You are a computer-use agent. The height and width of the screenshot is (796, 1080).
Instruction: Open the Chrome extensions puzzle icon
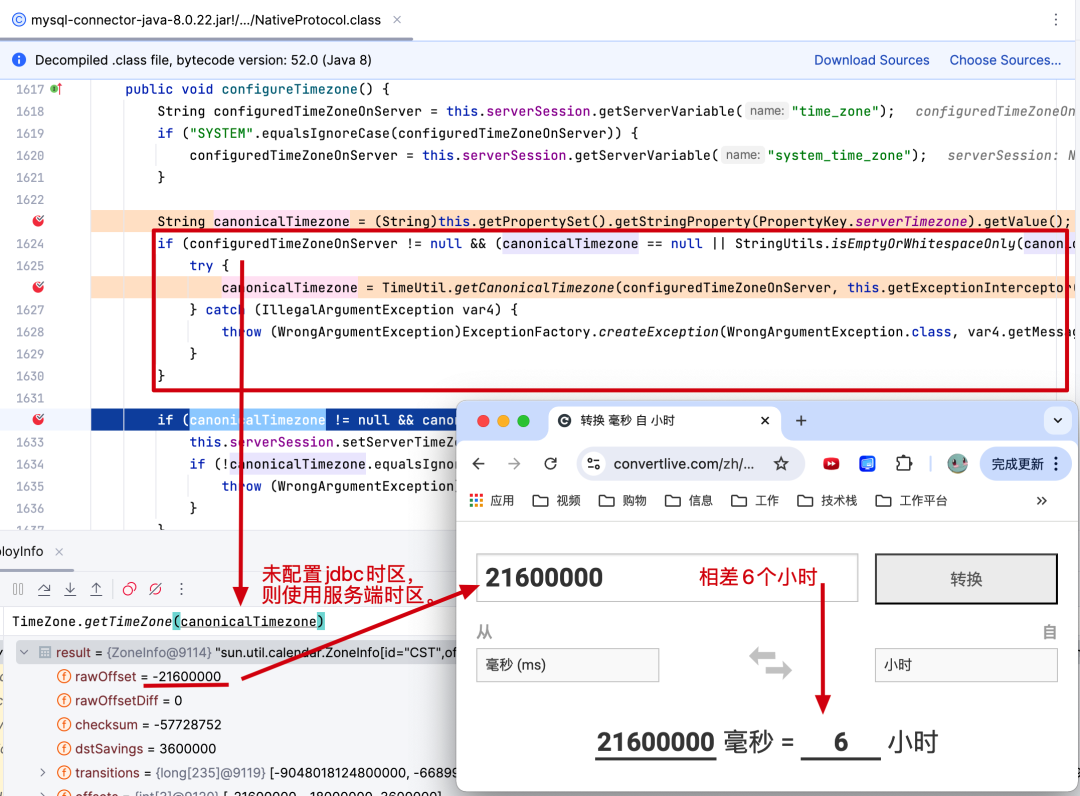click(904, 463)
